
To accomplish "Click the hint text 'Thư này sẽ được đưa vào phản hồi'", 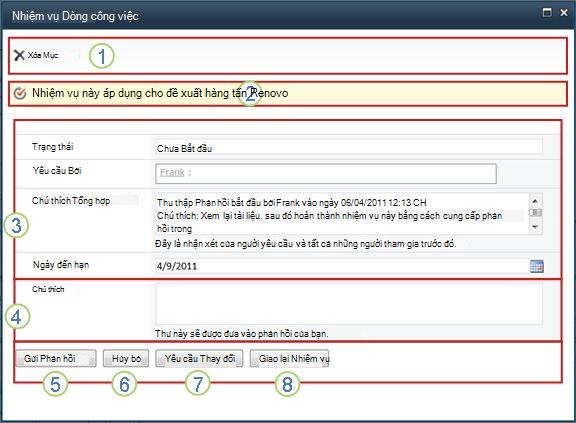I will pyautogui.click(x=241, y=333).
